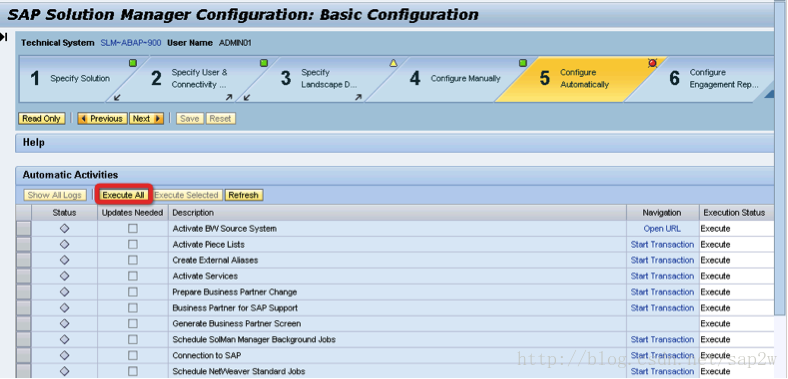Select row header for Activate BW Source System
Screen dimensions: 788x379
[x=24, y=229]
